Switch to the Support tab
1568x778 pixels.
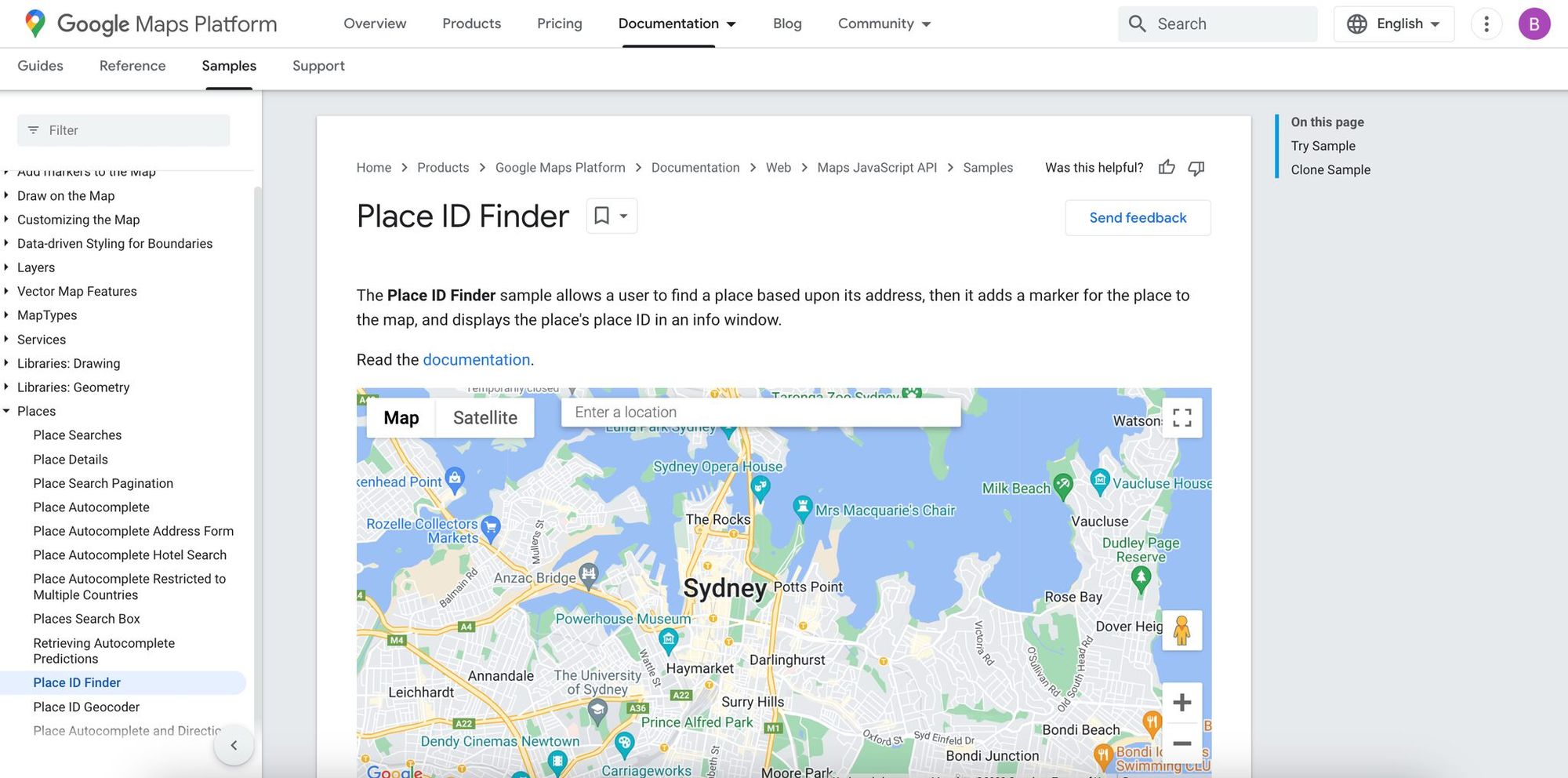(x=318, y=66)
